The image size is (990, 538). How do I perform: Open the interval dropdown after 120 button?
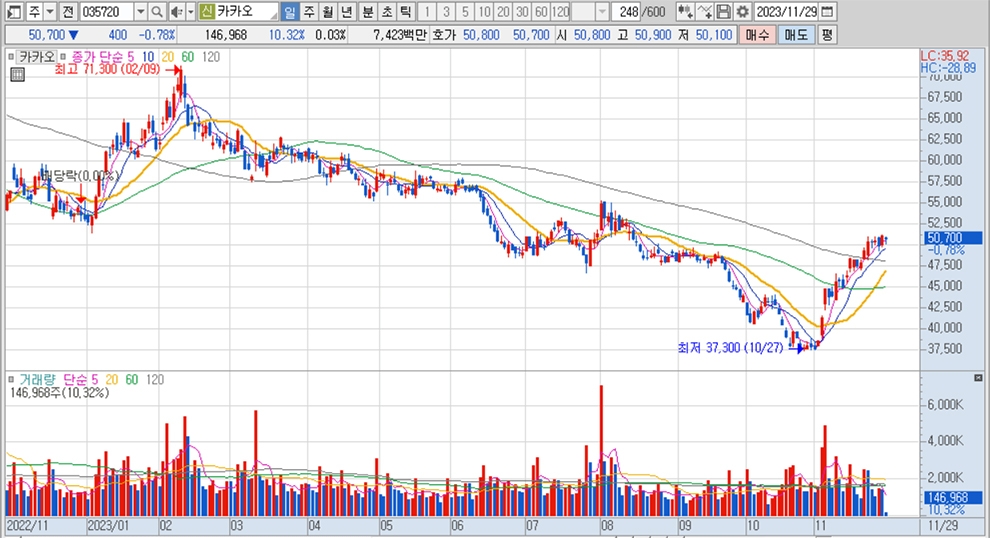(602, 11)
